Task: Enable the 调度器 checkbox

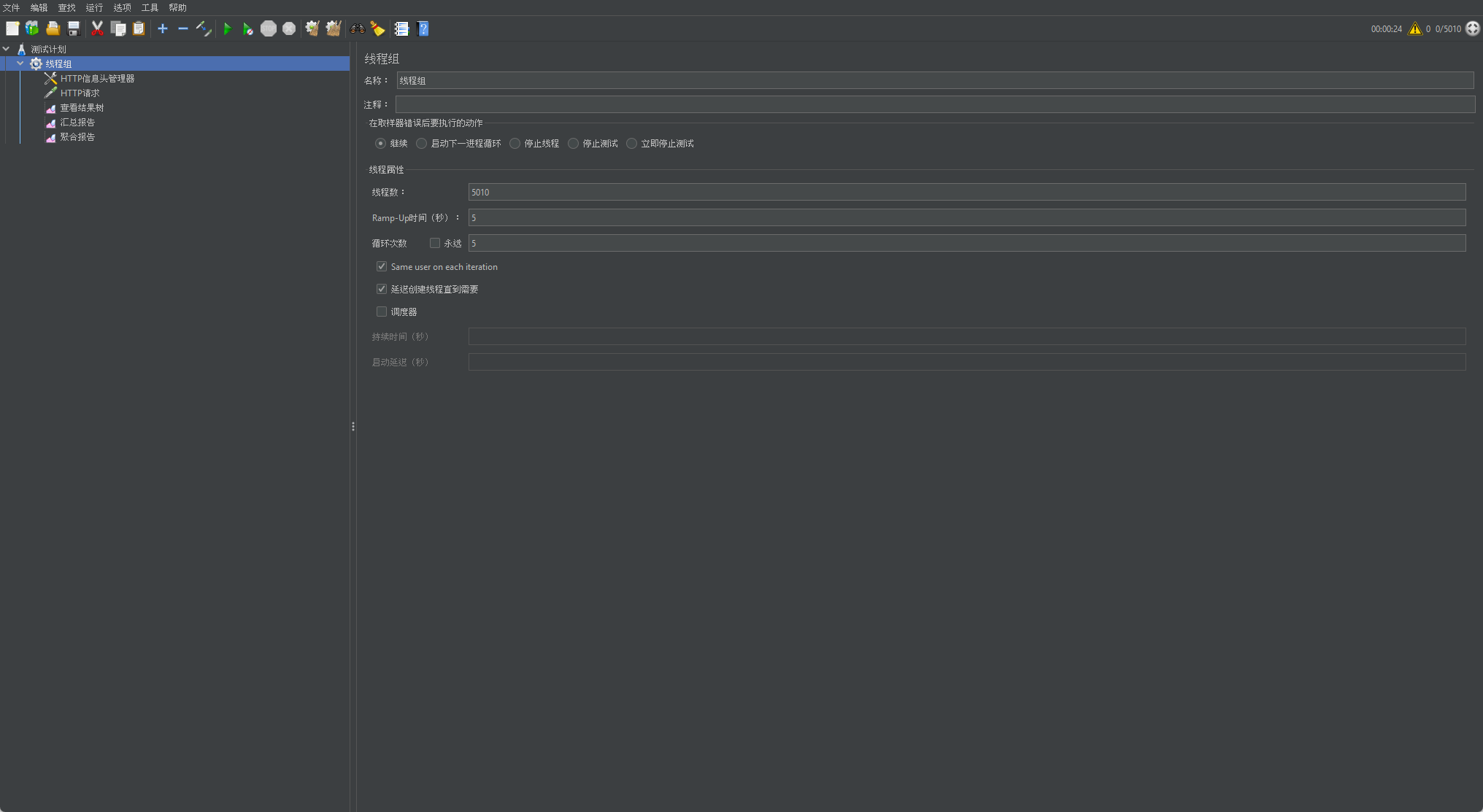Action: [x=382, y=312]
